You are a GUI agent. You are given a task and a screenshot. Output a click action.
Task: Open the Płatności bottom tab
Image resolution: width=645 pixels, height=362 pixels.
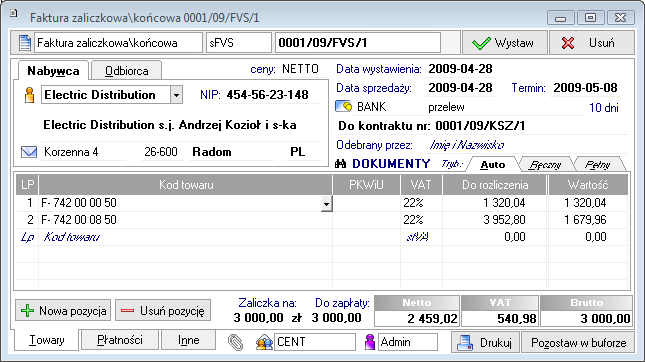coord(120,340)
